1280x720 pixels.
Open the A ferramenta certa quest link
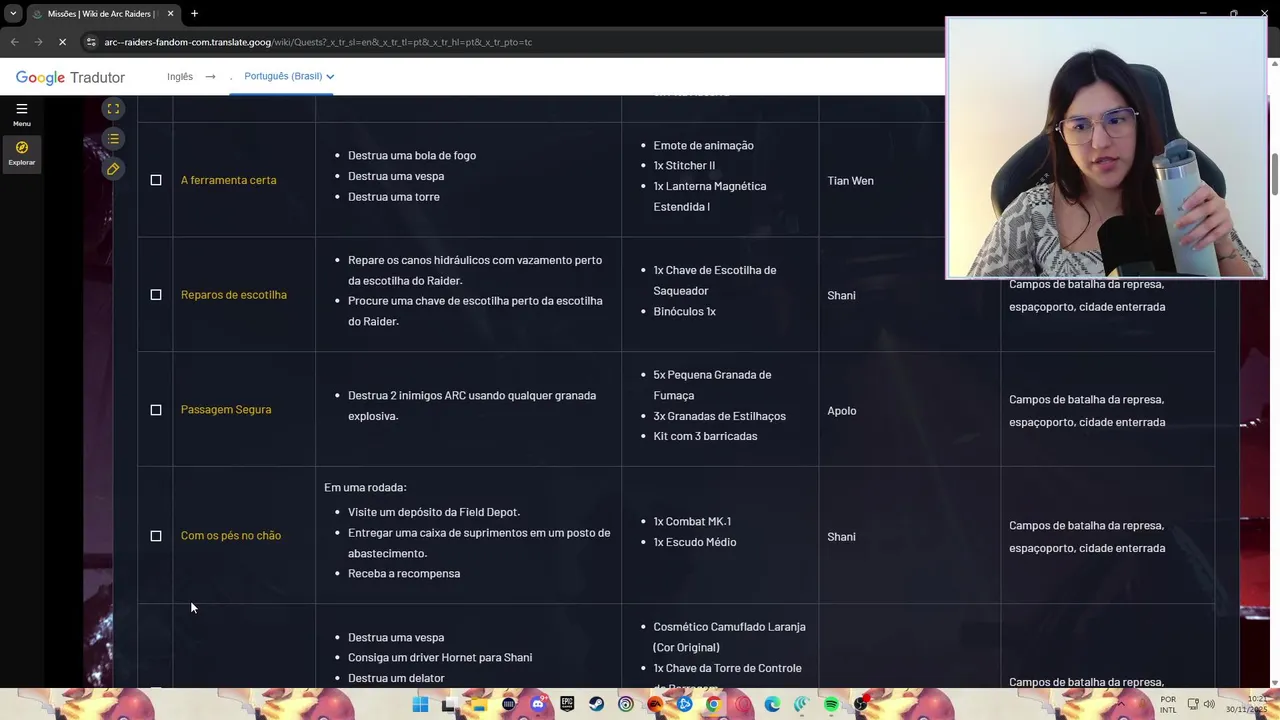coord(228,180)
